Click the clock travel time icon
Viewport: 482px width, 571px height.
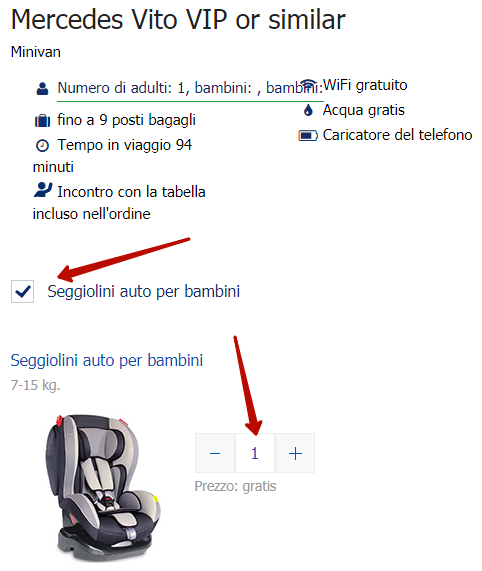coord(42,146)
